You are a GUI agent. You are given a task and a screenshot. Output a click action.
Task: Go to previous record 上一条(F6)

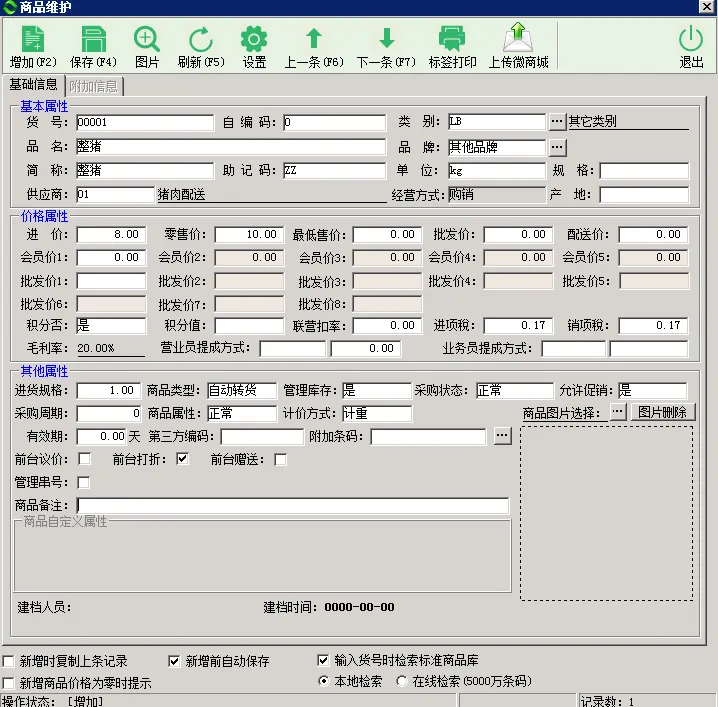(x=314, y=47)
